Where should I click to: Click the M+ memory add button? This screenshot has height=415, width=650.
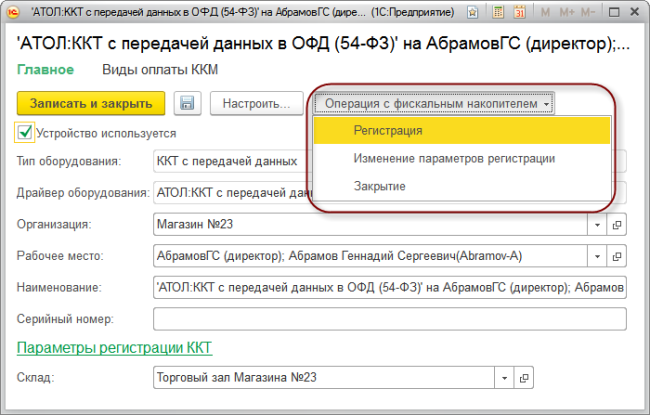[567, 12]
